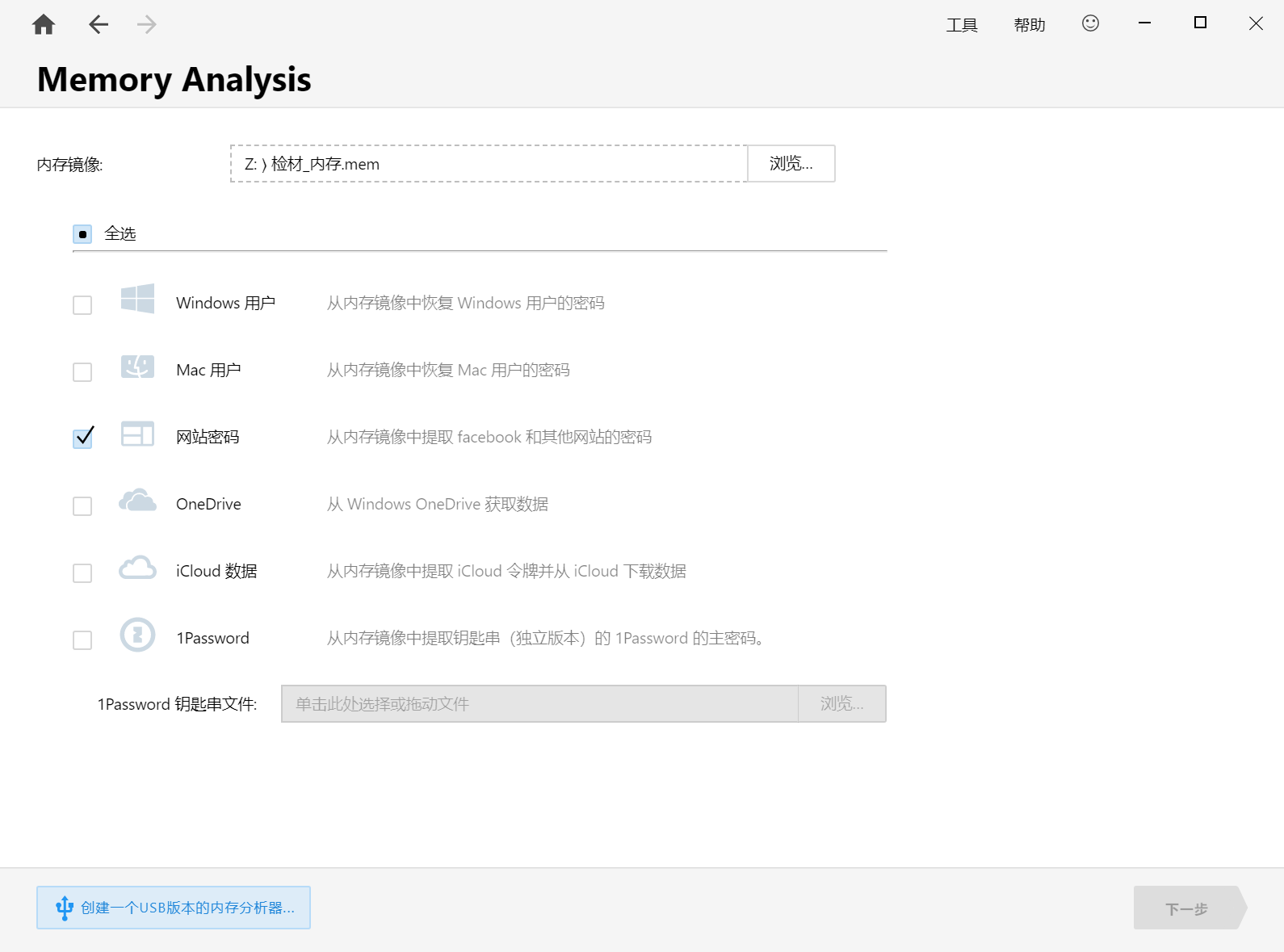This screenshot has width=1284, height=952.
Task: Click description 从内存镜像中恢复 Windows 用户的密码
Action: click(x=466, y=304)
